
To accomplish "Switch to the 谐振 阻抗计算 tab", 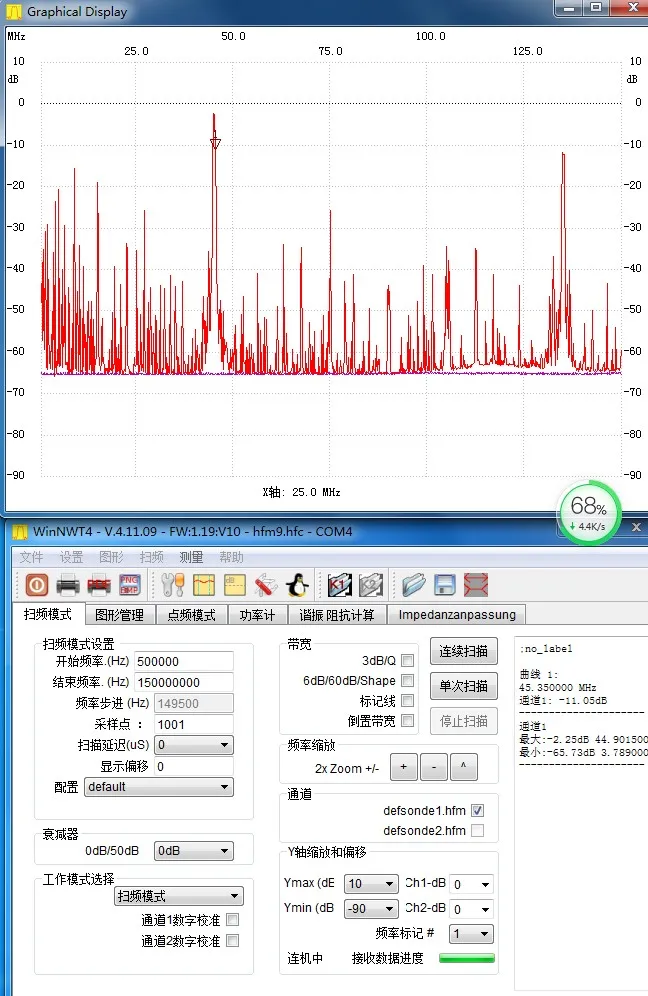I will pyautogui.click(x=337, y=615).
